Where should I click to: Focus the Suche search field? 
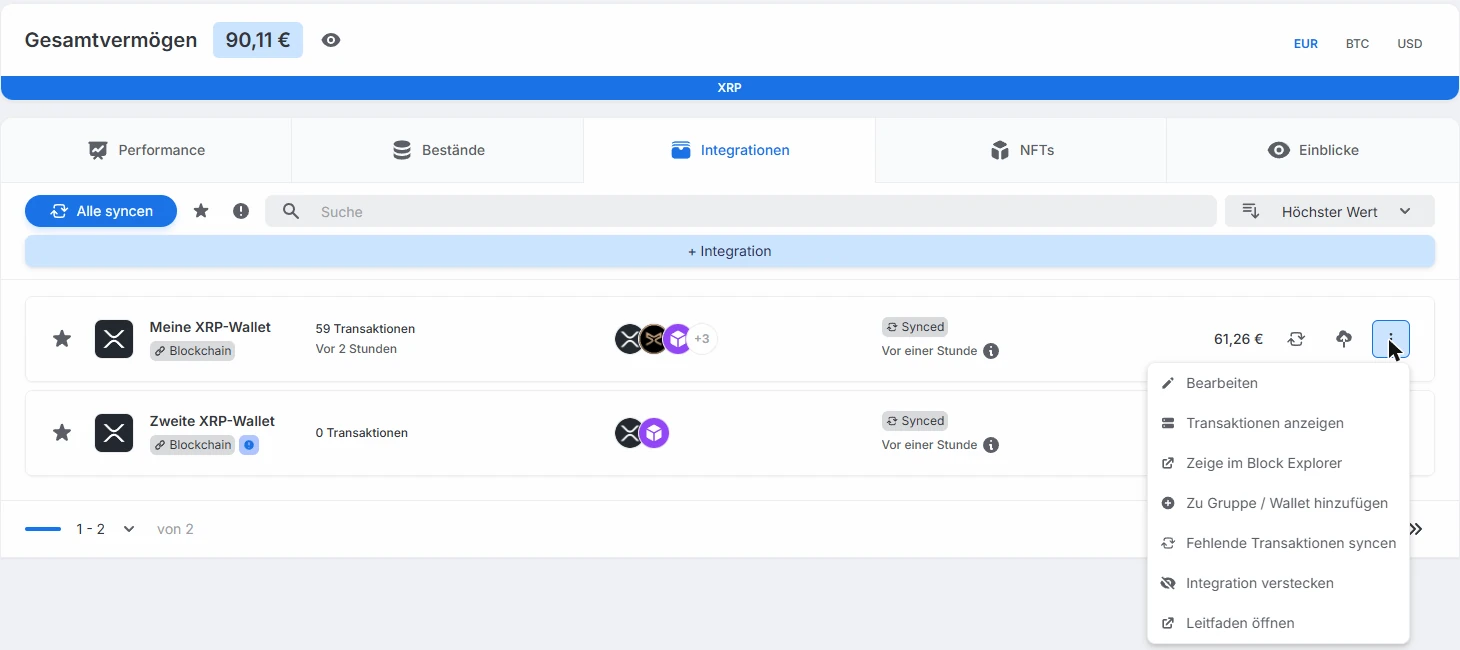point(741,211)
